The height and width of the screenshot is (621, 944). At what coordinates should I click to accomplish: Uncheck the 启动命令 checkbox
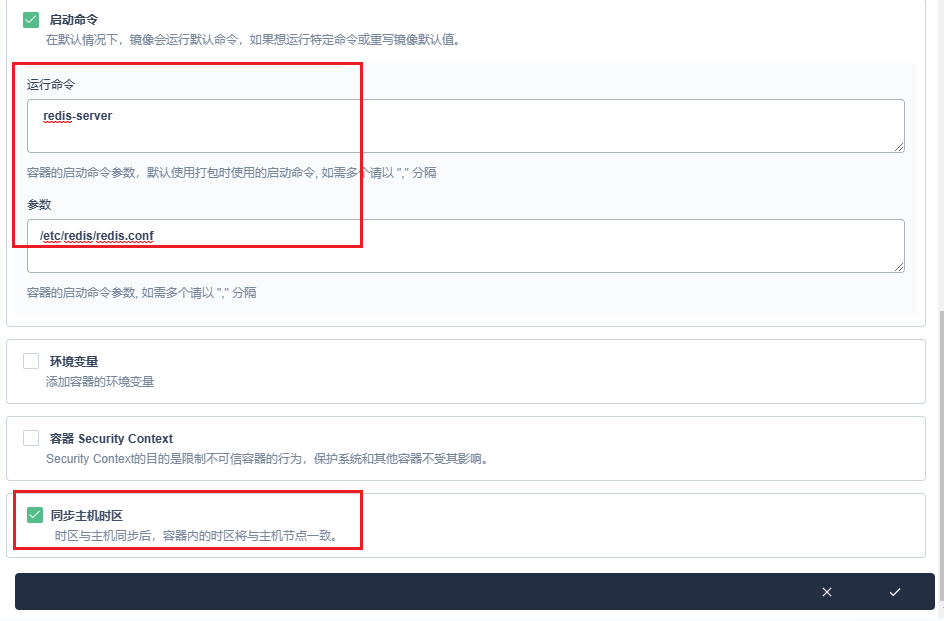pyautogui.click(x=31, y=19)
